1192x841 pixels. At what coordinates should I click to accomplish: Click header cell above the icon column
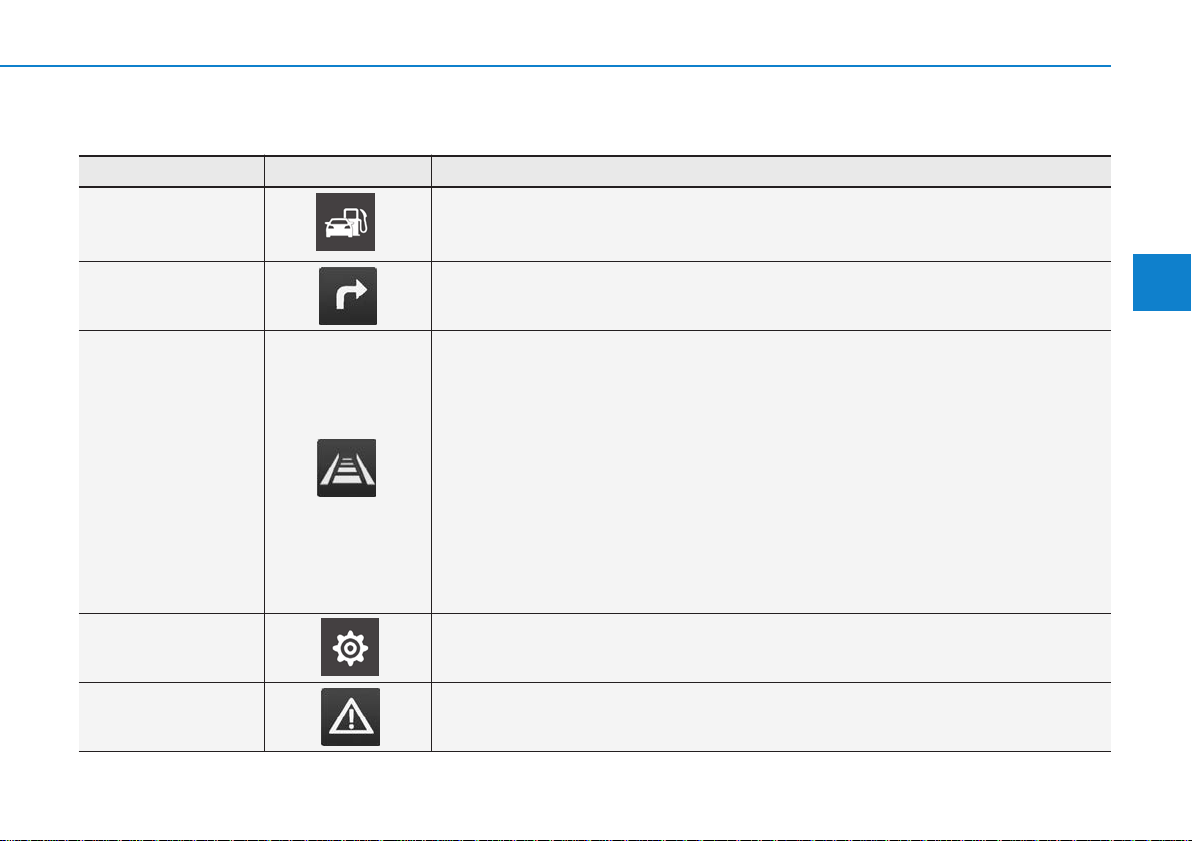point(347,171)
